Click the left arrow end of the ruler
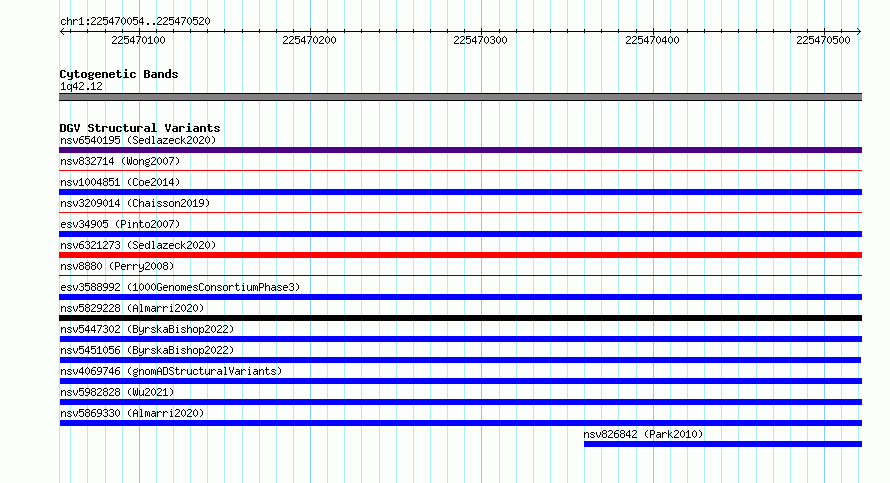The height and width of the screenshot is (483, 890). [x=62, y=32]
